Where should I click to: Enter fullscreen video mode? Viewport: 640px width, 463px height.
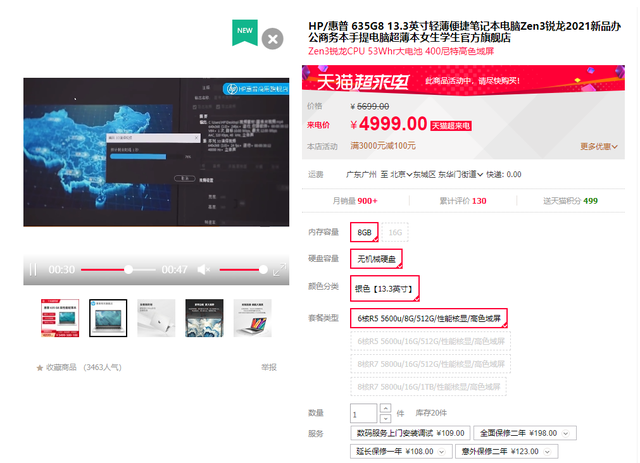pyautogui.click(x=279, y=269)
